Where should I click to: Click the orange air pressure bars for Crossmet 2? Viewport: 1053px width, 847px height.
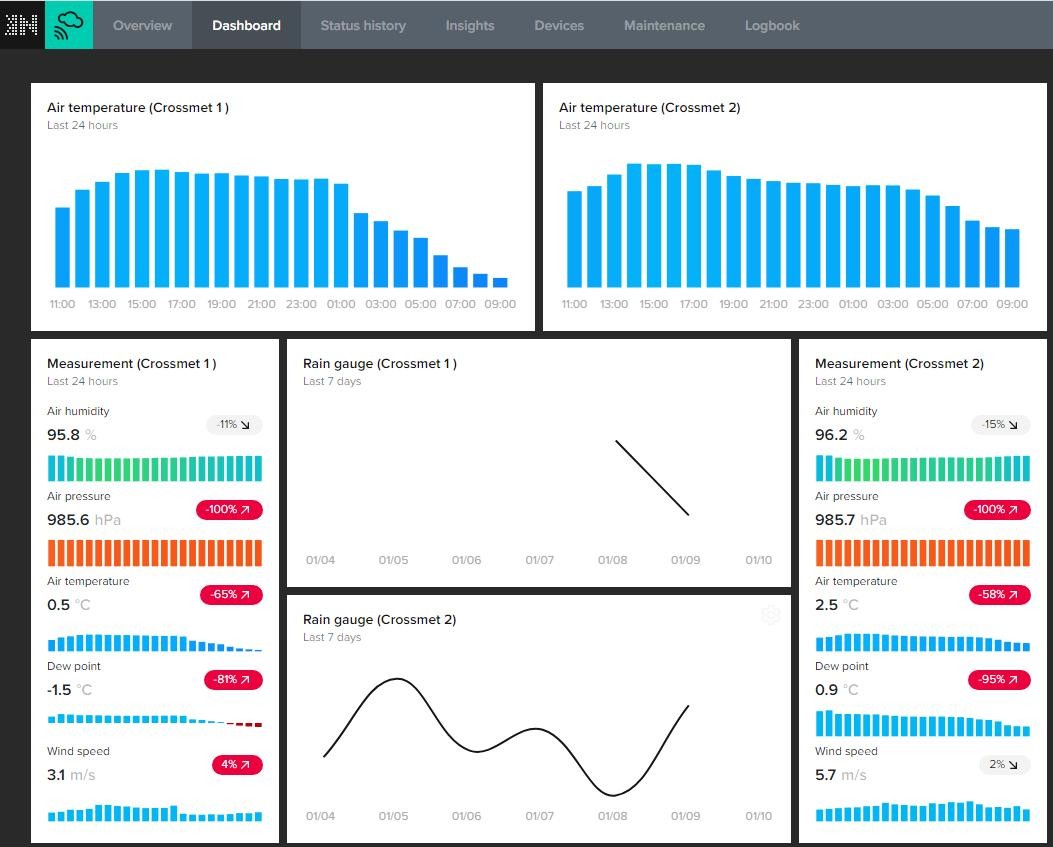point(922,553)
